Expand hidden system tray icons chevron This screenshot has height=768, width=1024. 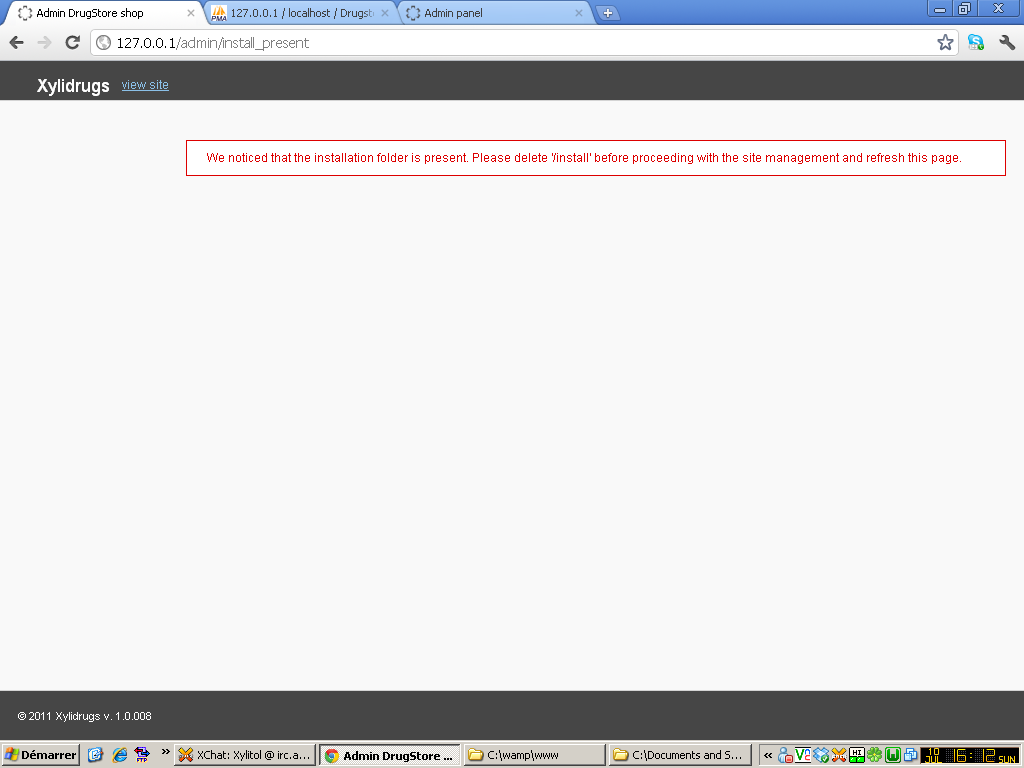point(767,756)
